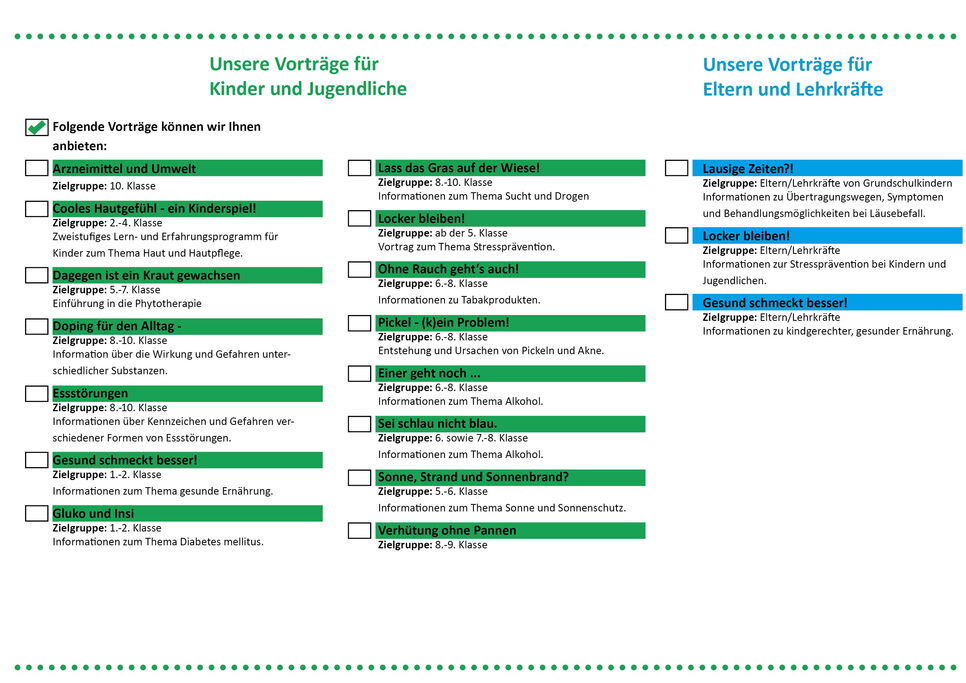This screenshot has height=683, width=966.
Task: Tick the Pickel - (k)ein Problem! checkbox
Action: point(360,323)
